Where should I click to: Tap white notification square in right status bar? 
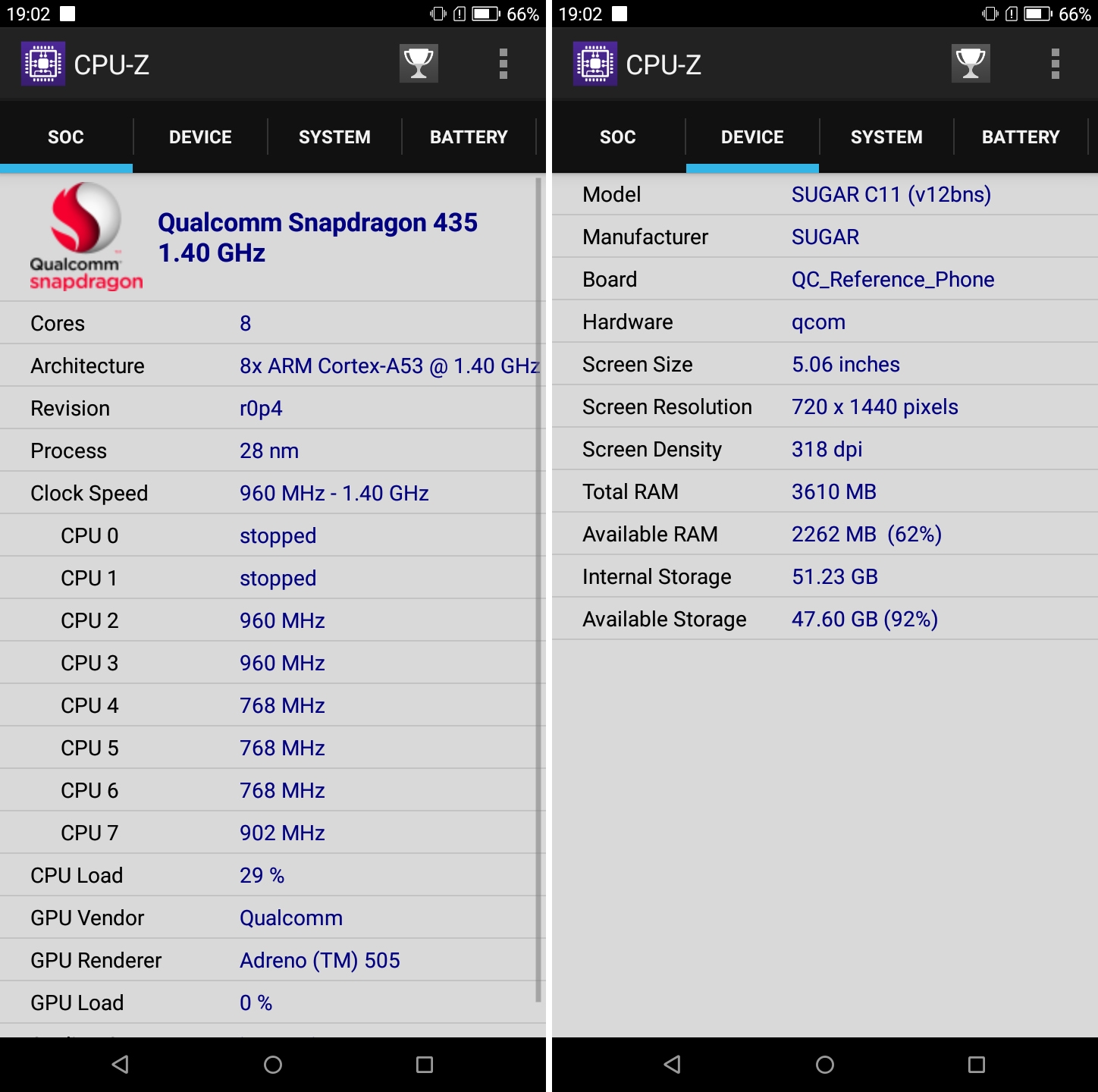(x=620, y=14)
